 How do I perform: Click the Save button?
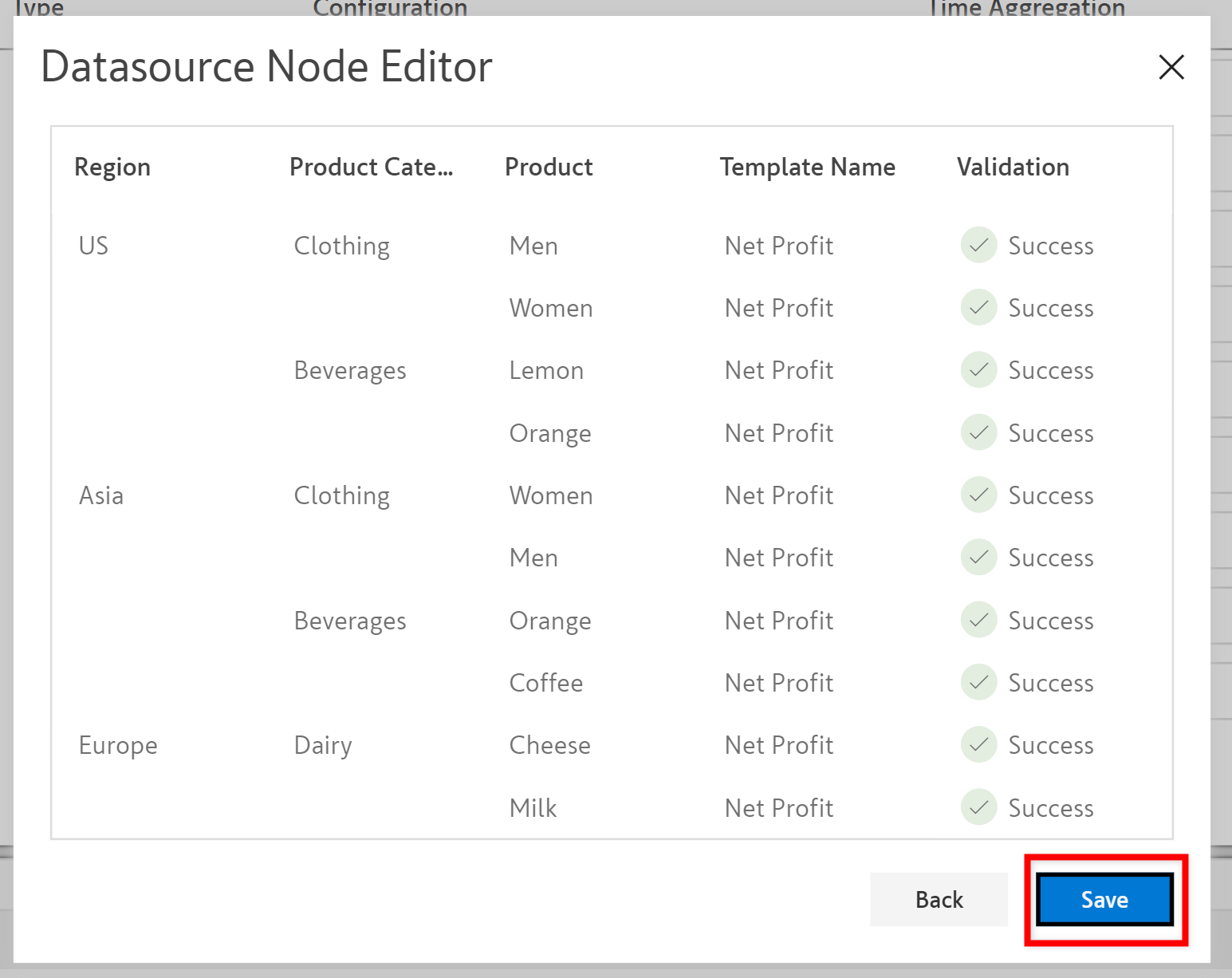1104,900
